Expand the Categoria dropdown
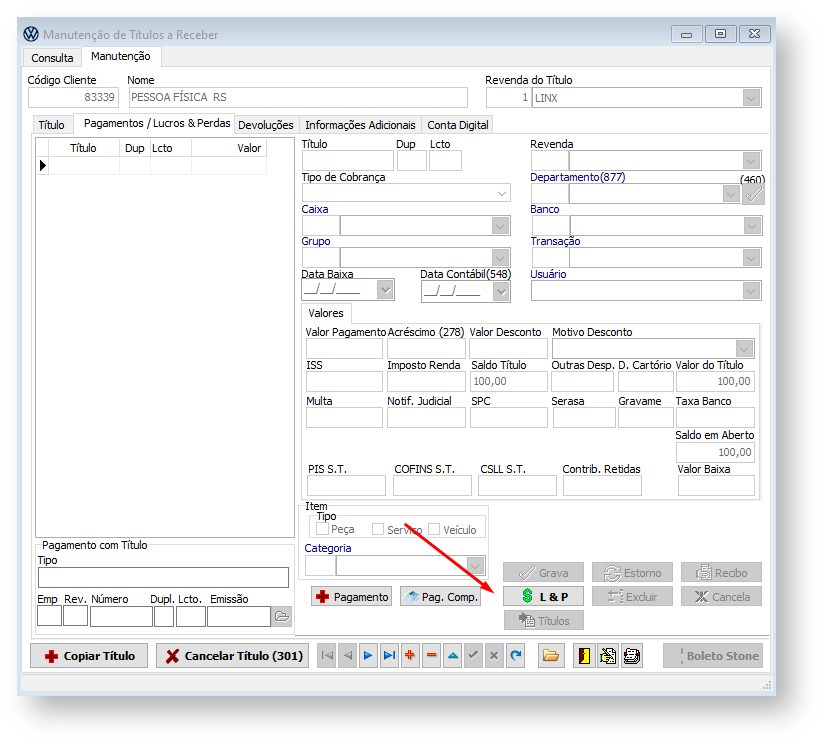The image size is (824, 744). 476,566
